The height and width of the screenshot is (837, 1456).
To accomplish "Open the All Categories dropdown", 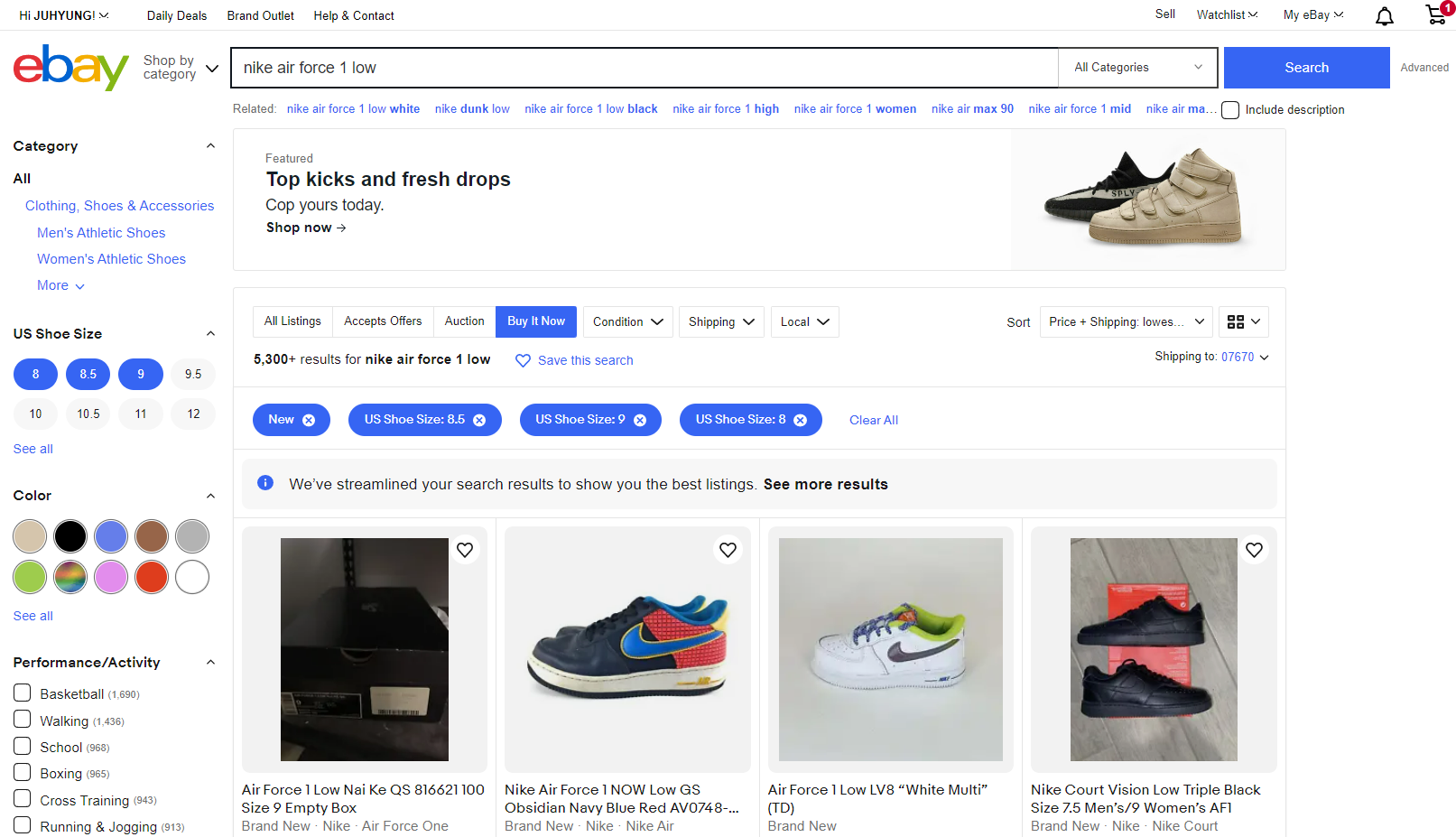I will pos(1137,68).
